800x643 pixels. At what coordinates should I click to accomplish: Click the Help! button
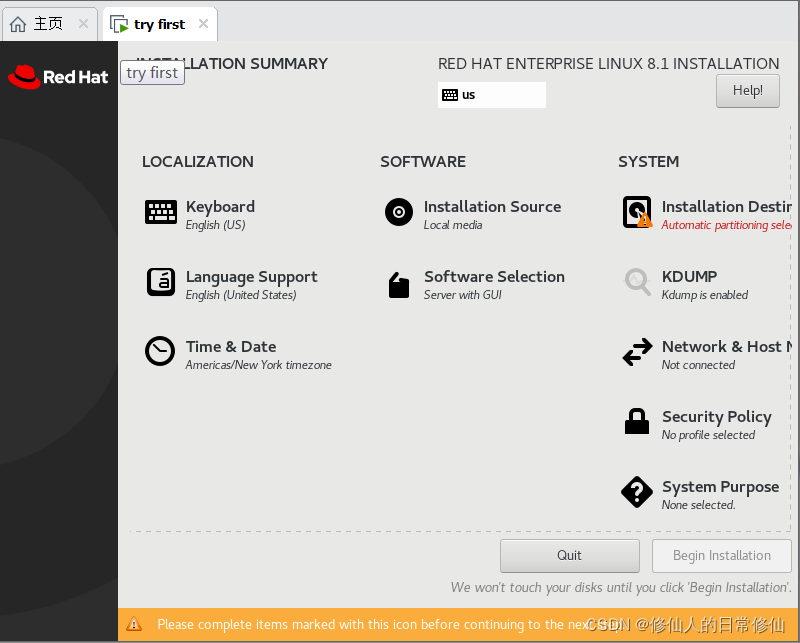[747, 91]
